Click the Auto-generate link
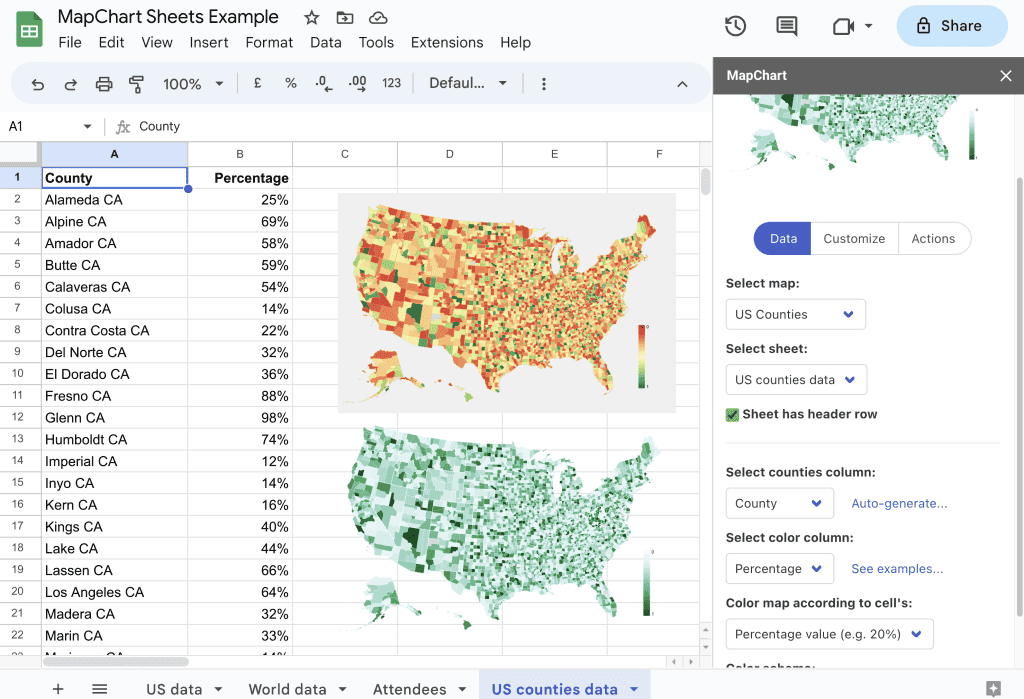 pos(899,503)
